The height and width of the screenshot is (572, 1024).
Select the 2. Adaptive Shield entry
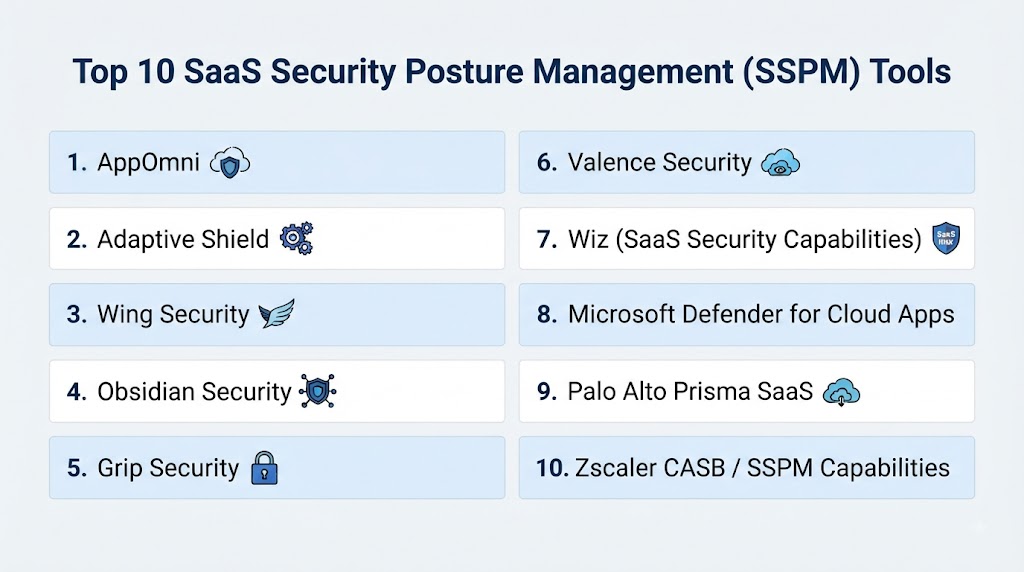277,238
